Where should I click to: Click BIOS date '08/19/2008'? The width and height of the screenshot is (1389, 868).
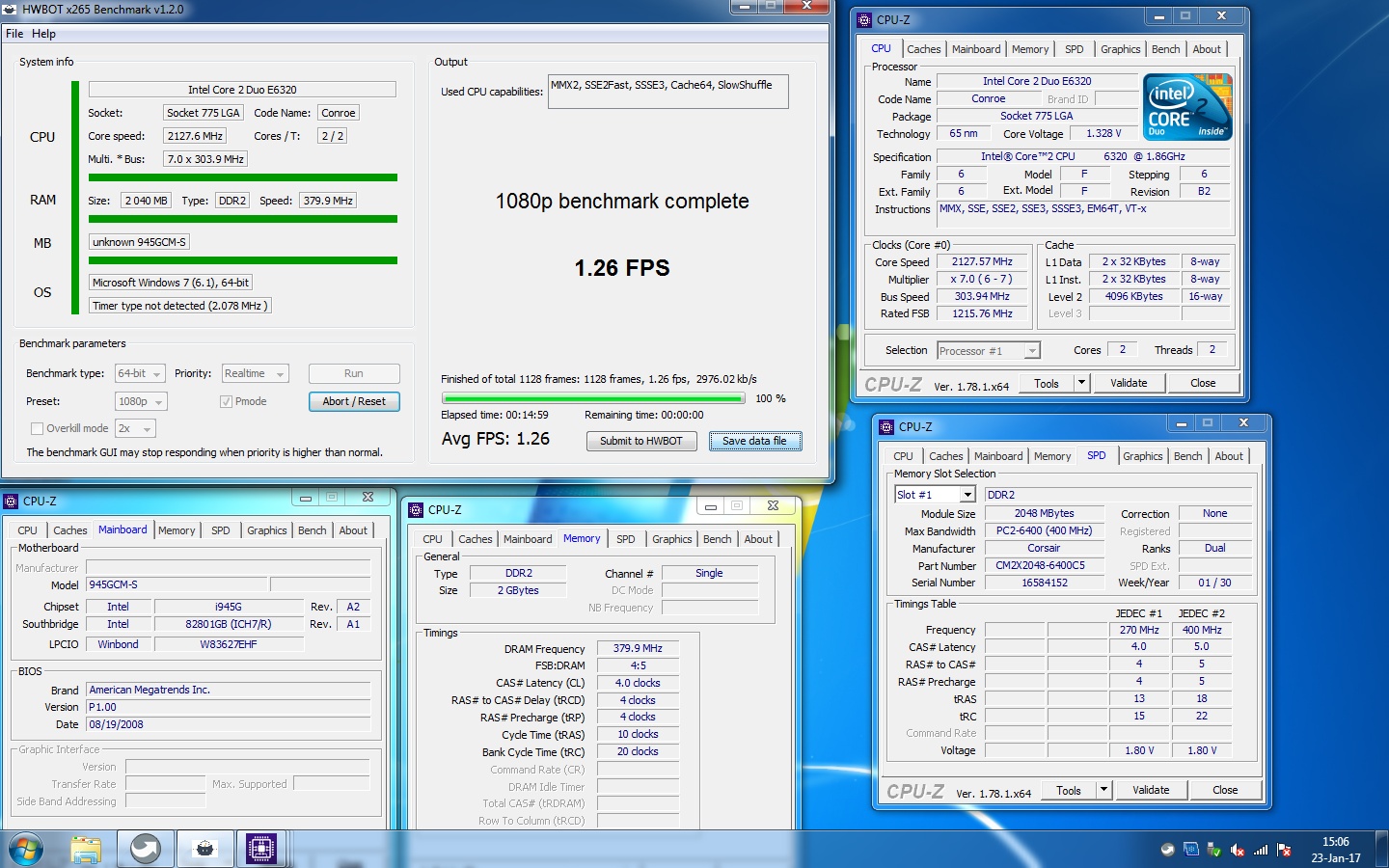[x=229, y=724]
